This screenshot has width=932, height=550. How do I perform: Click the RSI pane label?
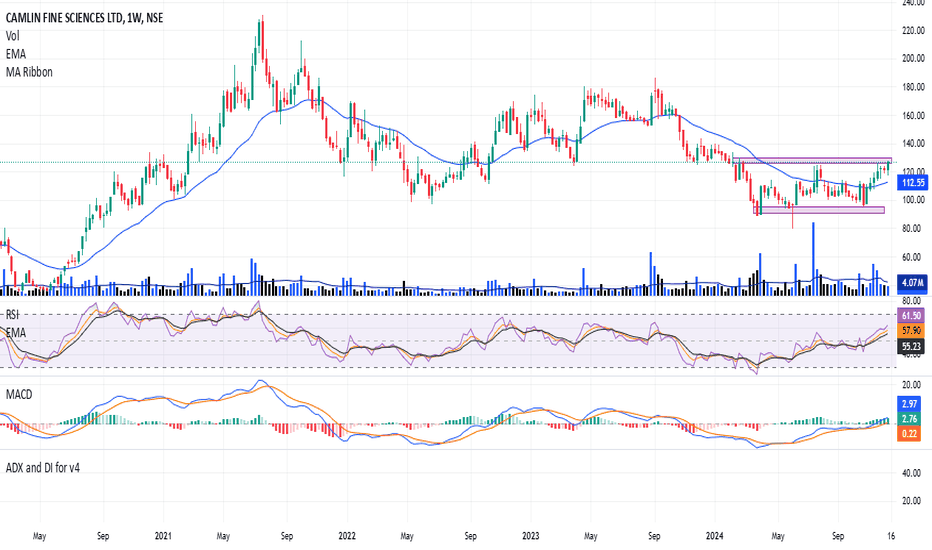(12, 315)
